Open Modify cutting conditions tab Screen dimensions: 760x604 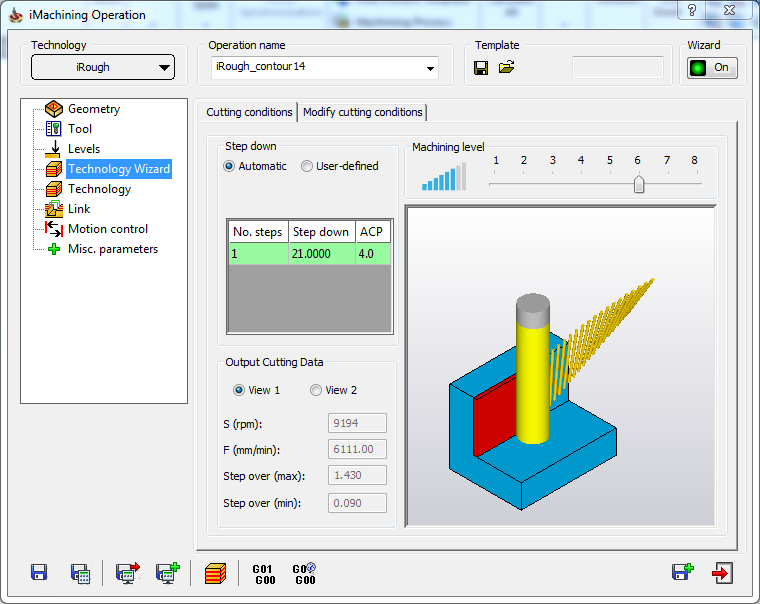[x=362, y=112]
